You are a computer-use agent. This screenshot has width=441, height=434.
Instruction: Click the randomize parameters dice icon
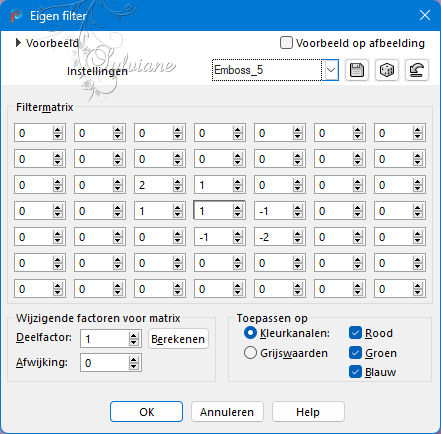click(x=387, y=70)
